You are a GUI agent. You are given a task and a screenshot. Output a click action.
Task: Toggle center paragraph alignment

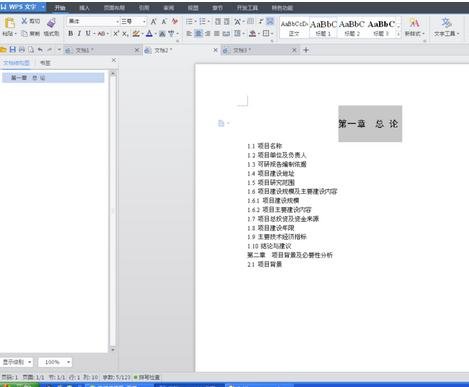coord(198,33)
